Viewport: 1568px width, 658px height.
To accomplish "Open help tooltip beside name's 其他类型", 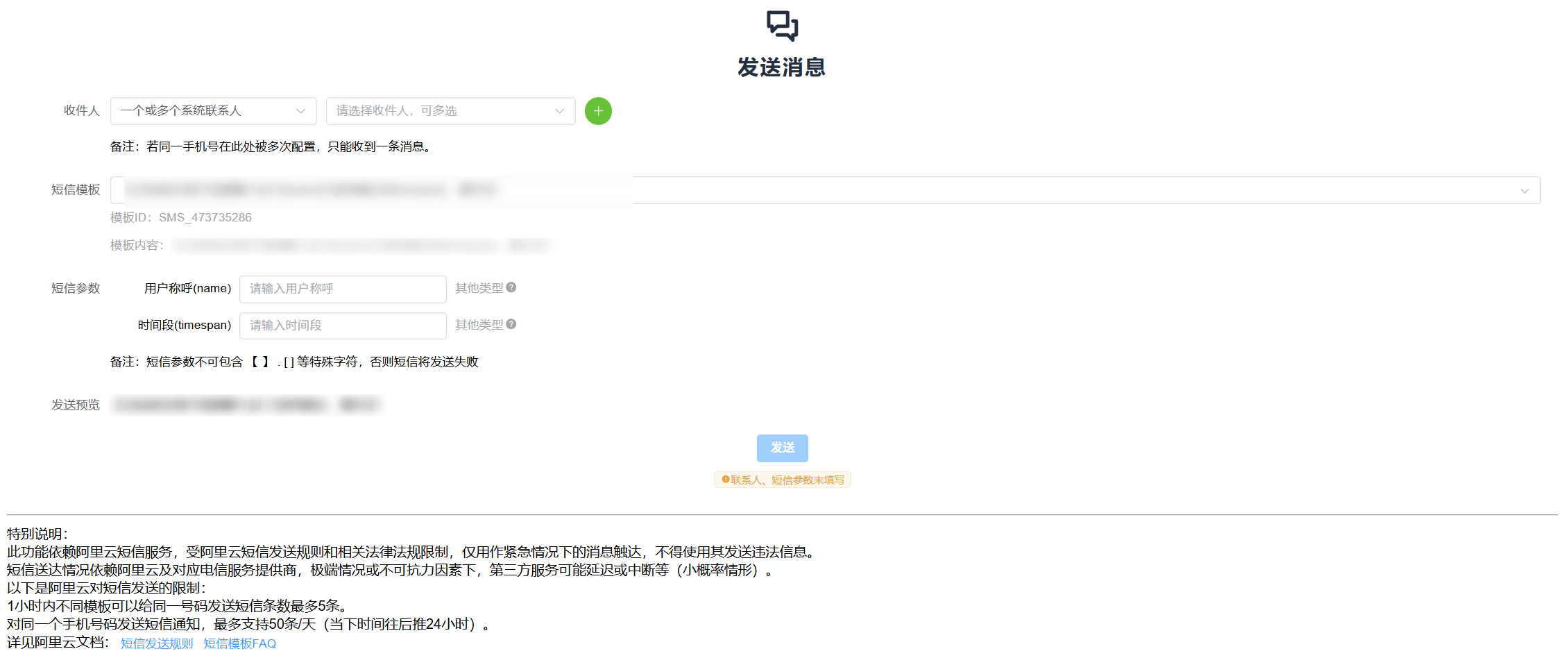I will pos(511,287).
